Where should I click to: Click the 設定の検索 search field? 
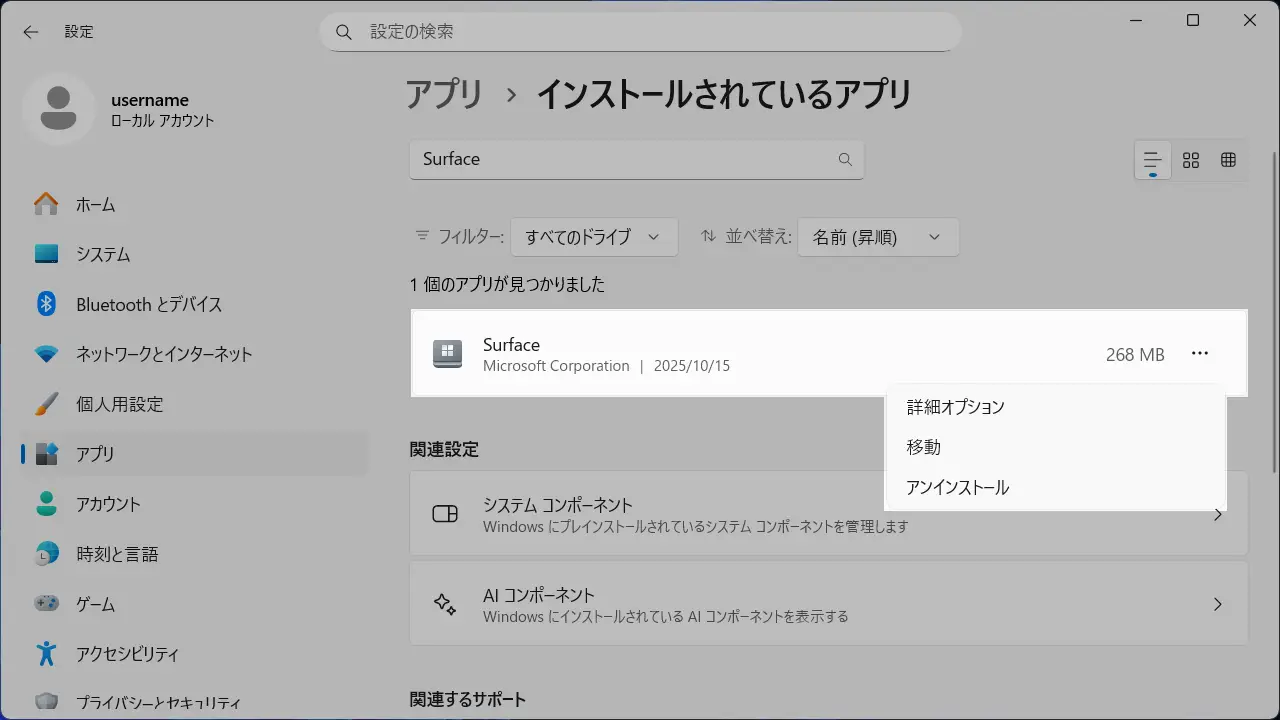[x=640, y=32]
